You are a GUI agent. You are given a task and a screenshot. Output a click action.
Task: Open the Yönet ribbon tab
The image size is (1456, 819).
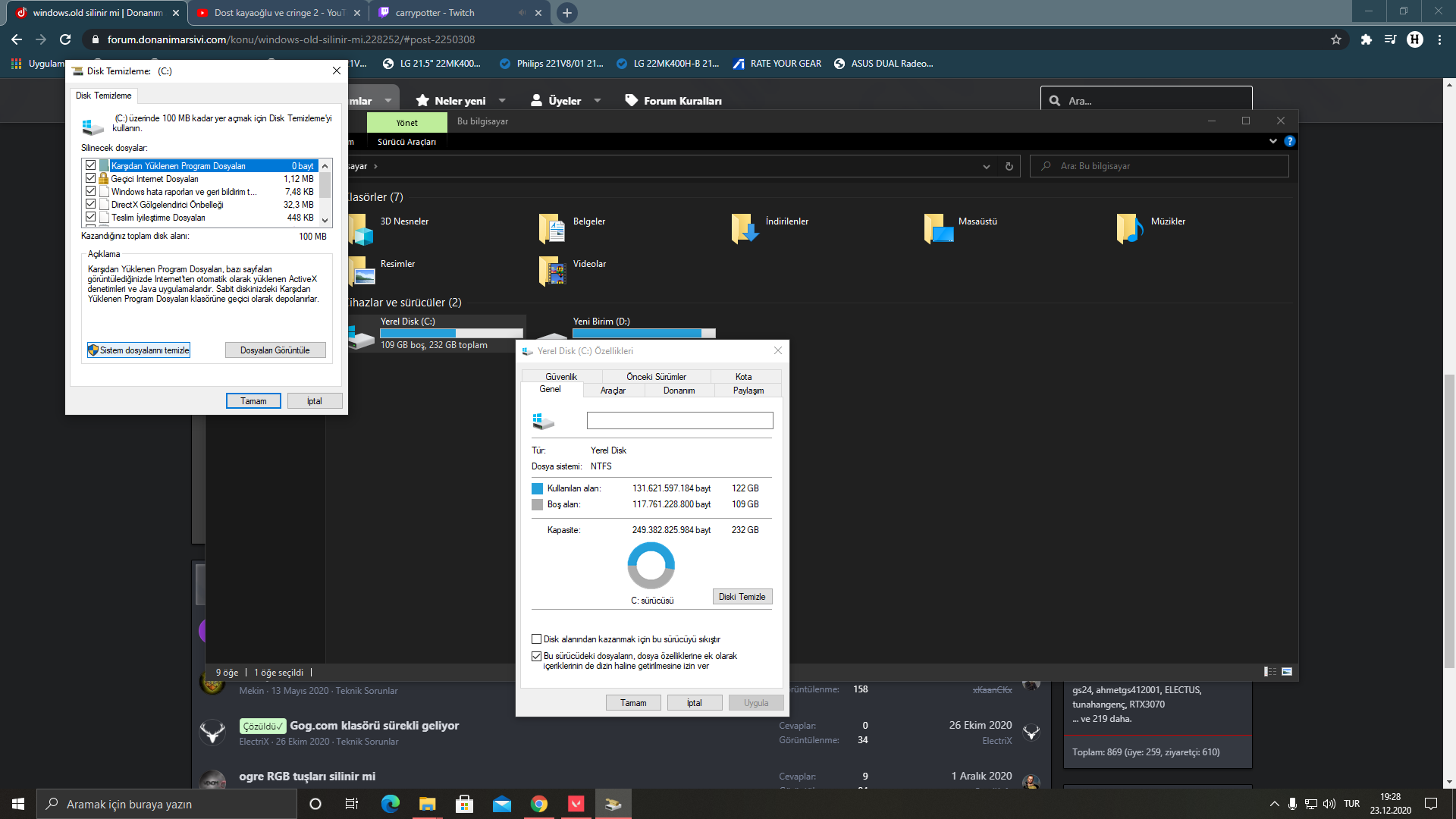[x=406, y=122]
